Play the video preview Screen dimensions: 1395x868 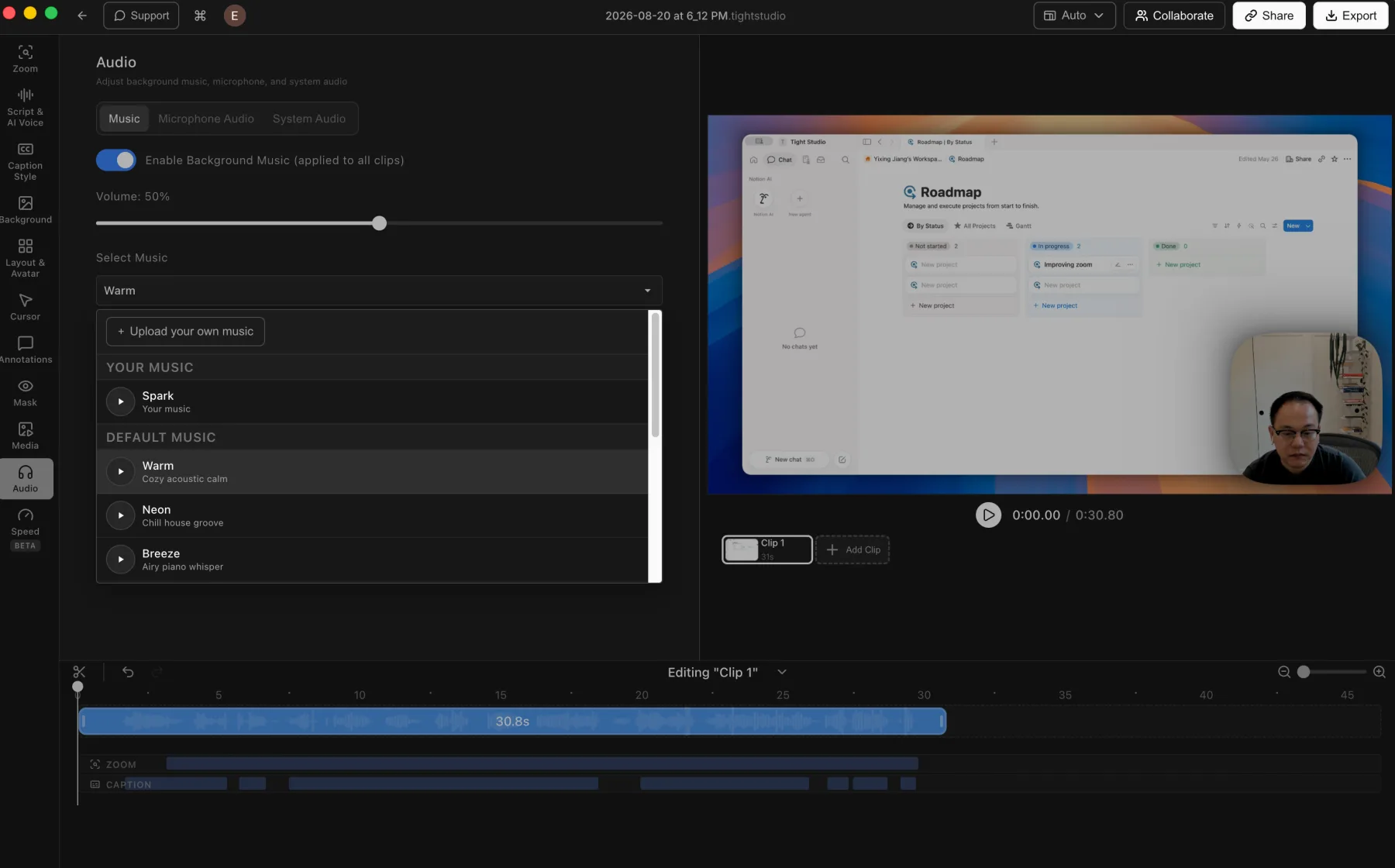pos(988,515)
